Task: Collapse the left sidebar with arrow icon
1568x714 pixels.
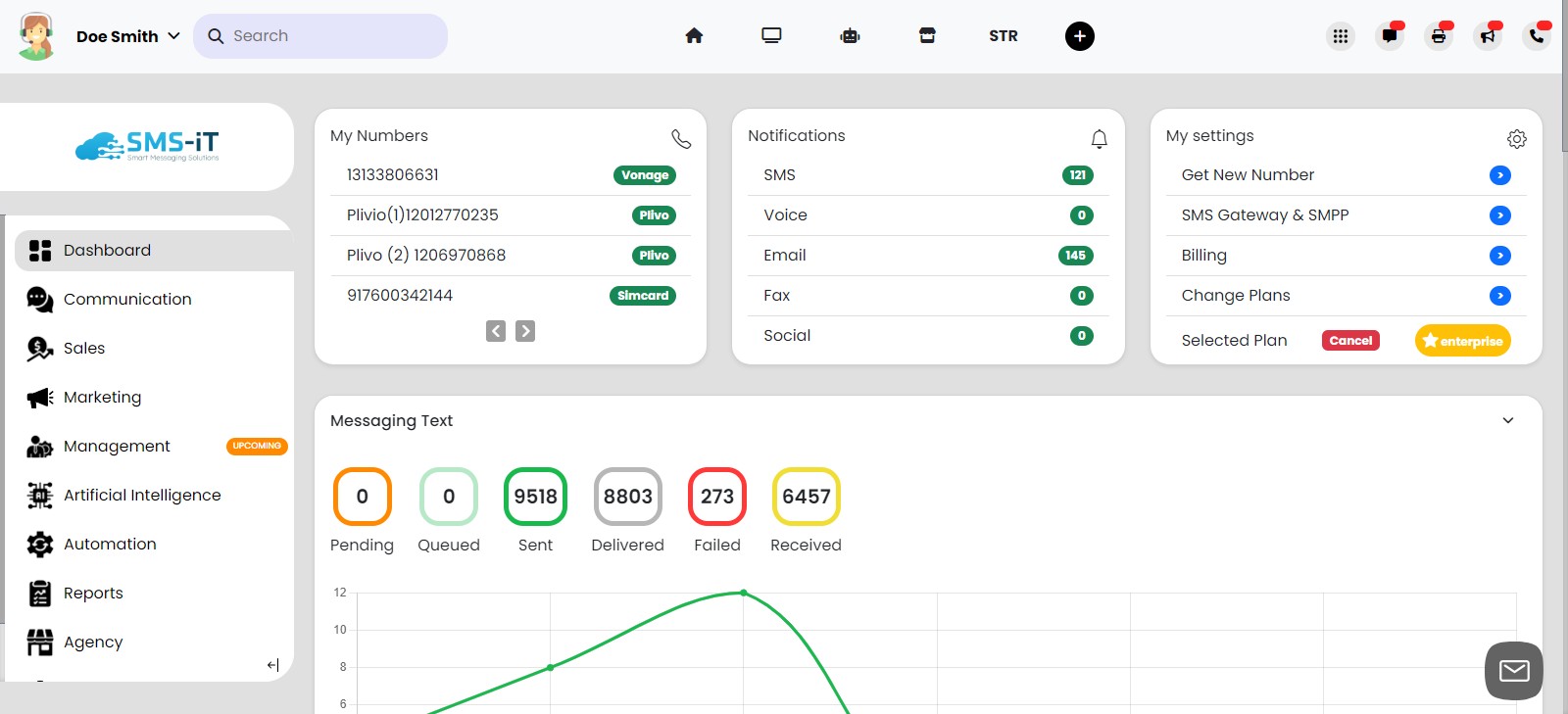Action: tap(272, 665)
